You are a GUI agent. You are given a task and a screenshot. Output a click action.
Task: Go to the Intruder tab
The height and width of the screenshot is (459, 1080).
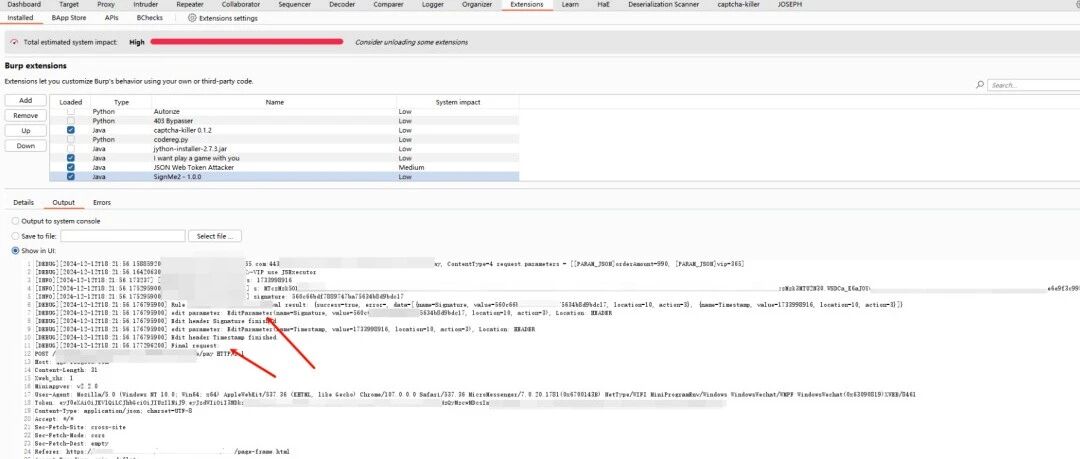click(145, 4)
